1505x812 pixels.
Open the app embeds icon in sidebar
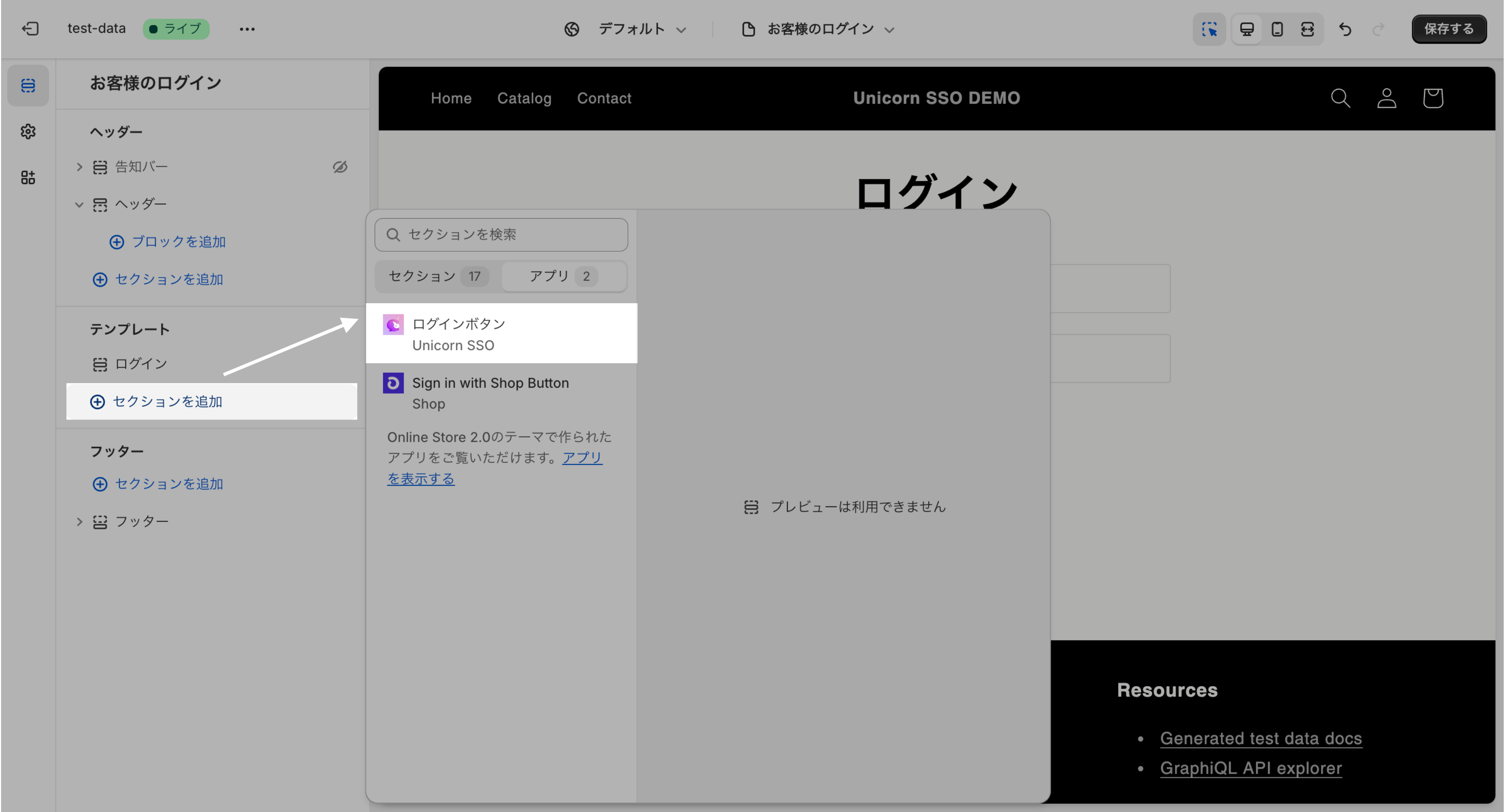pyautogui.click(x=28, y=177)
